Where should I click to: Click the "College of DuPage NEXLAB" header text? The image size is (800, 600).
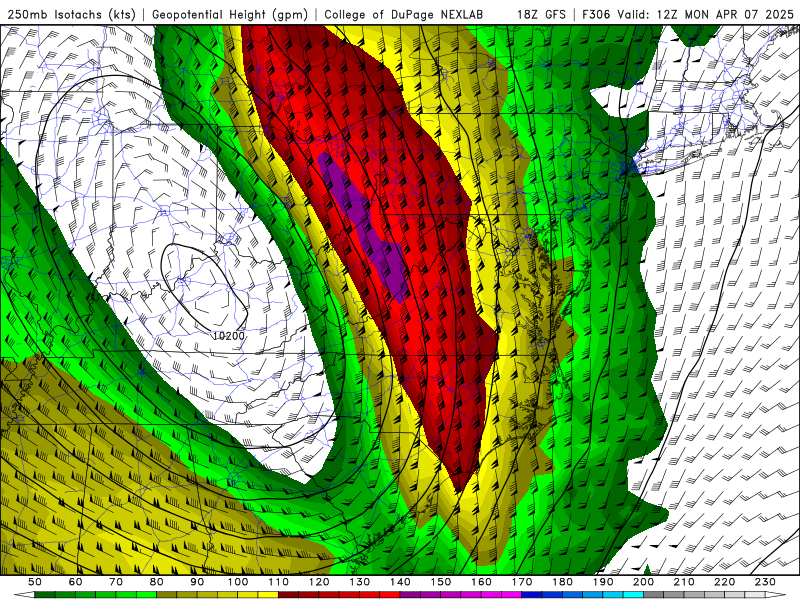click(x=404, y=14)
